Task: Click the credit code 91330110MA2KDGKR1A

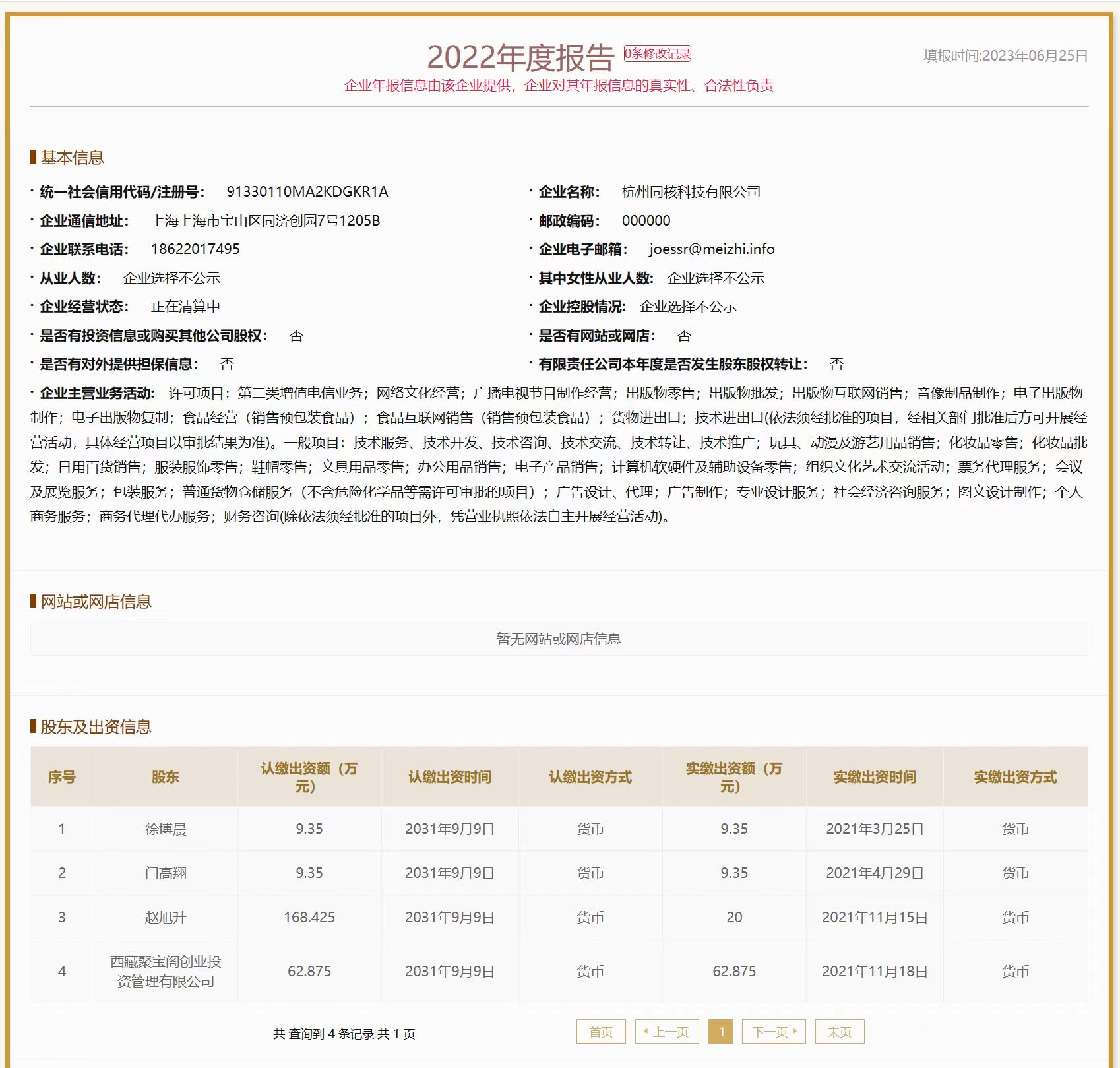Action: pos(307,192)
